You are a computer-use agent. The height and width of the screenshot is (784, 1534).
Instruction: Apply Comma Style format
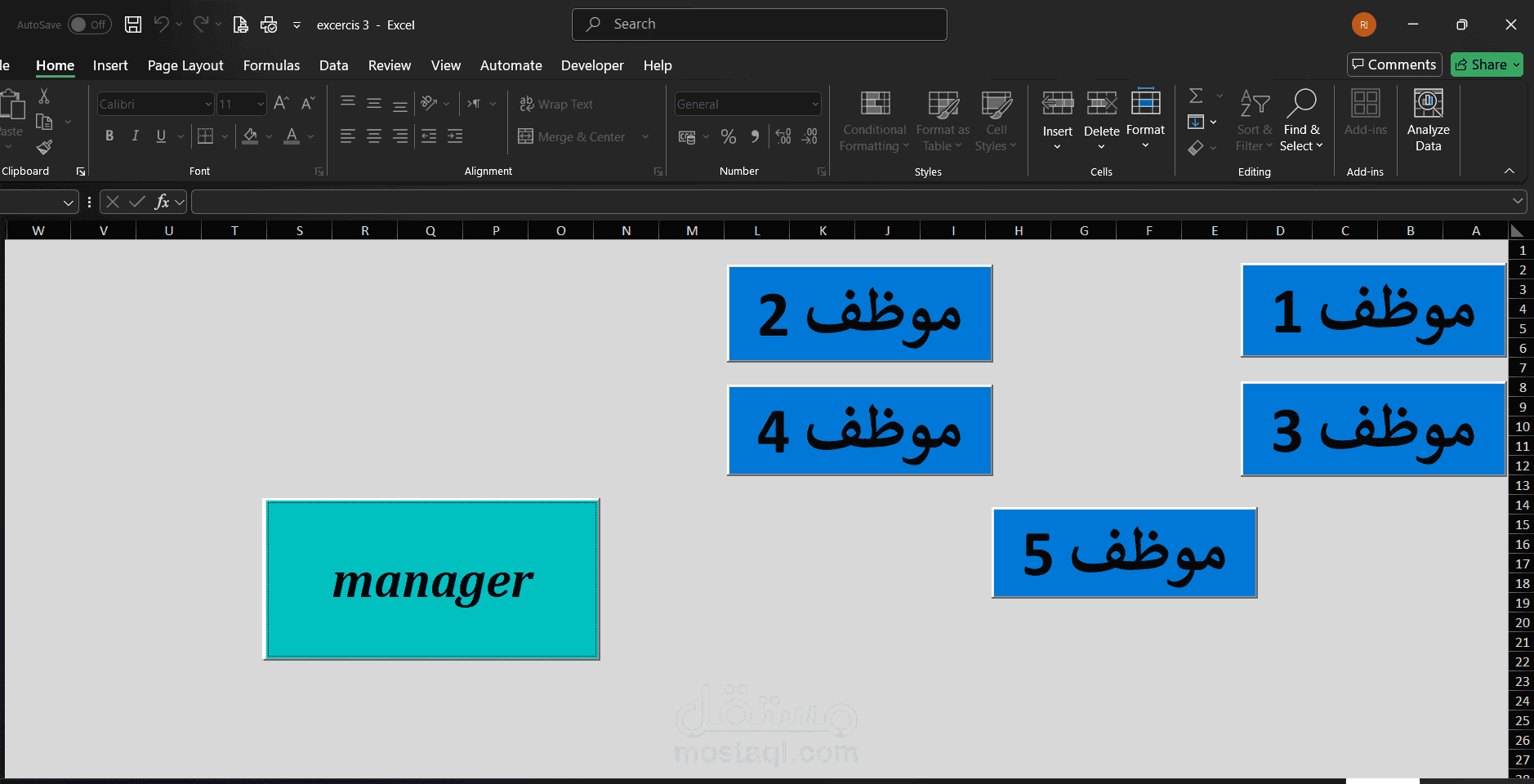click(x=755, y=136)
